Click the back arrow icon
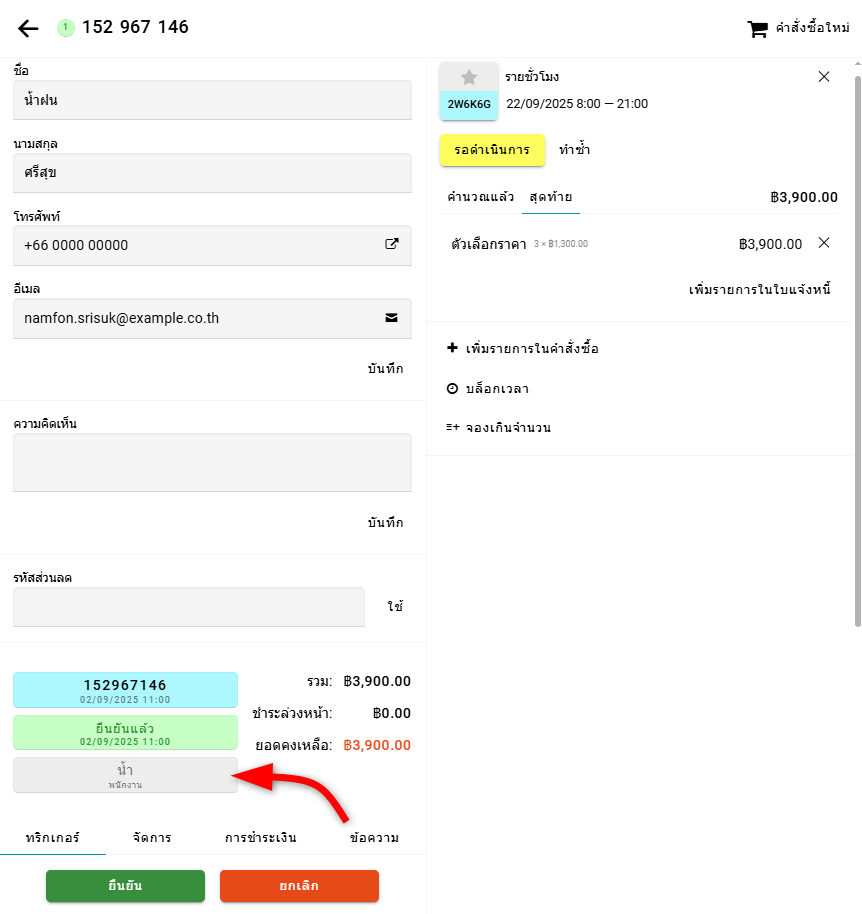Viewport: 862px width, 914px height. coord(28,28)
